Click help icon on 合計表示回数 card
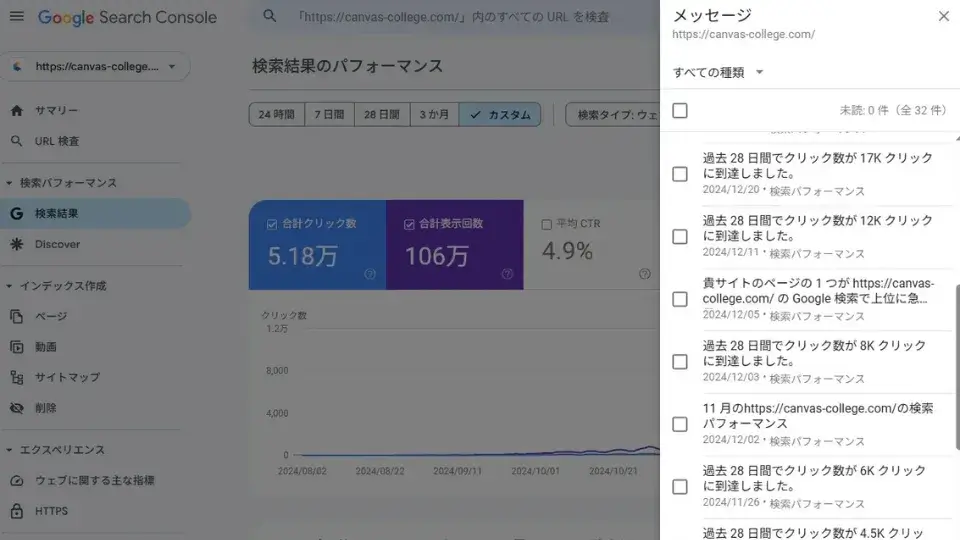 [x=507, y=274]
